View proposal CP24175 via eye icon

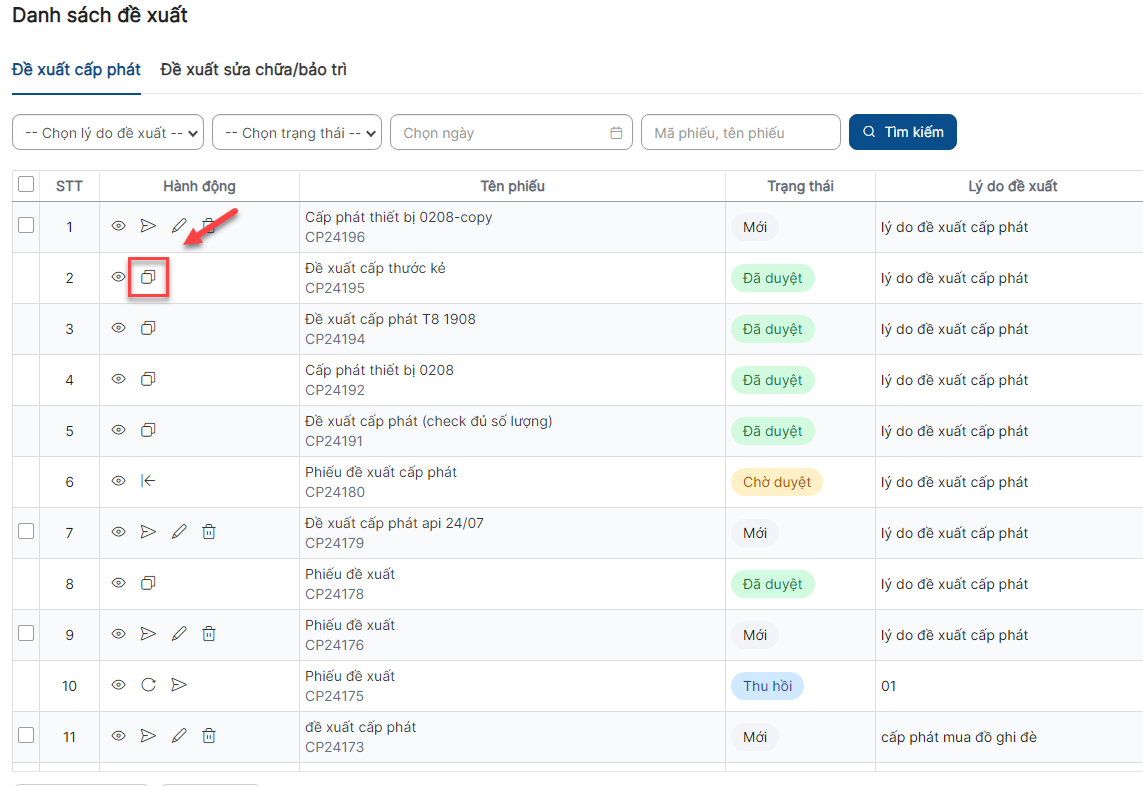tap(118, 685)
